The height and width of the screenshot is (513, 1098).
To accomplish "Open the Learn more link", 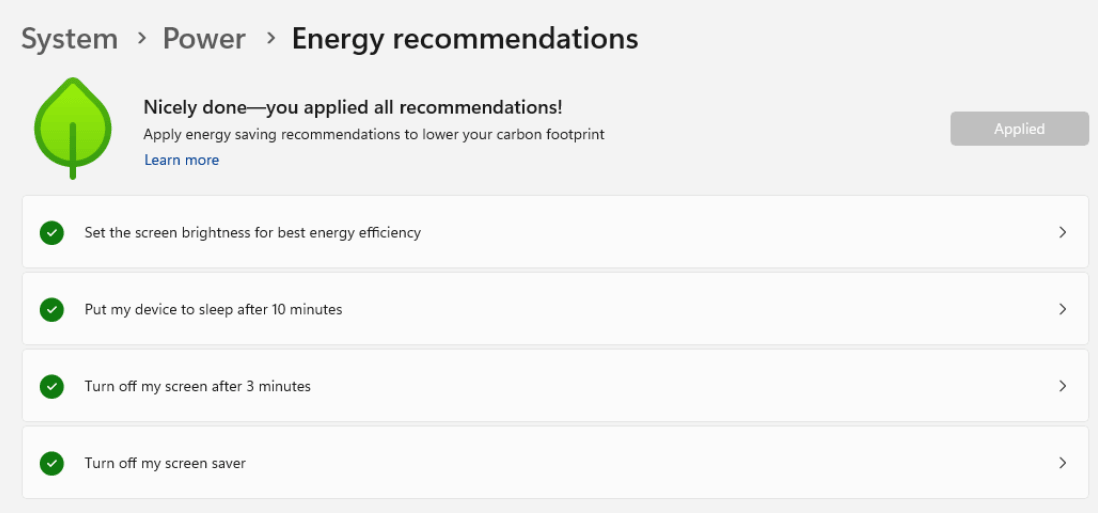I will [x=181, y=160].
